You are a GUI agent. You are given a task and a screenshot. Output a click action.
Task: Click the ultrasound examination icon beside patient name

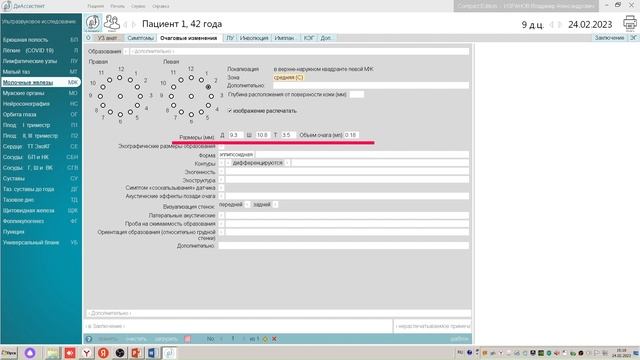[93, 23]
